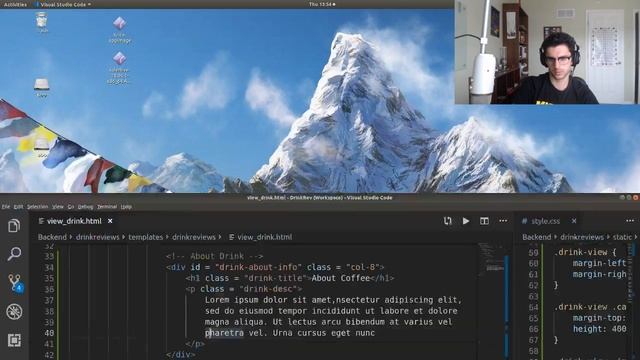This screenshot has width=640, height=360.
Task: Click line number 37 in view_drink.html
Action: [49, 300]
